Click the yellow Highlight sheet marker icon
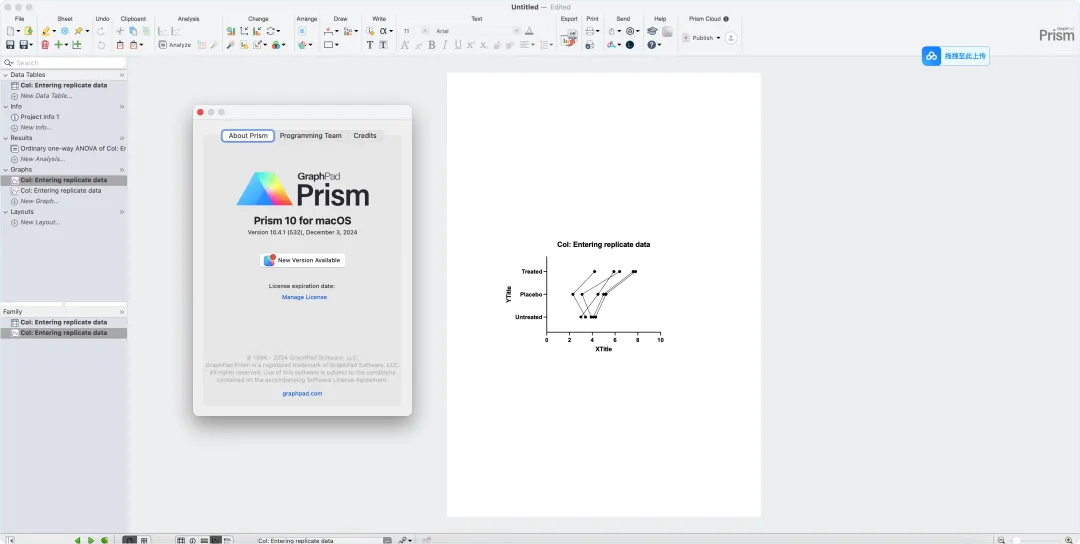The image size is (1080, 544). [45, 31]
